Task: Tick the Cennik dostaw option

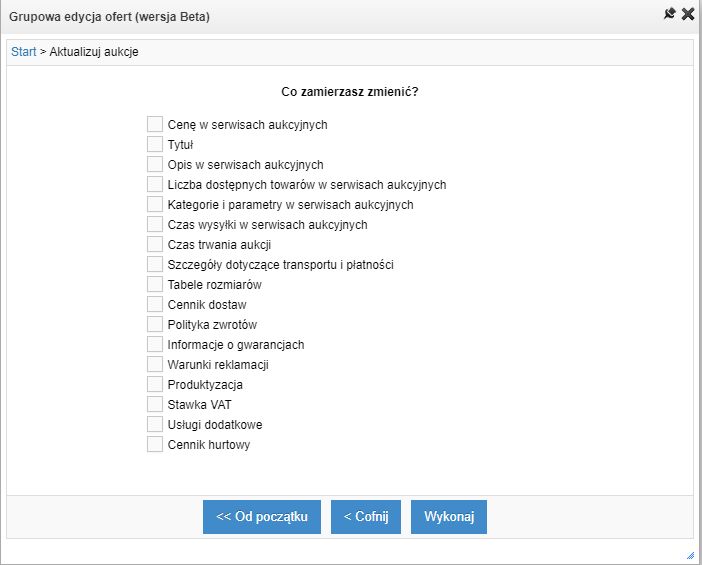Action: tap(155, 304)
